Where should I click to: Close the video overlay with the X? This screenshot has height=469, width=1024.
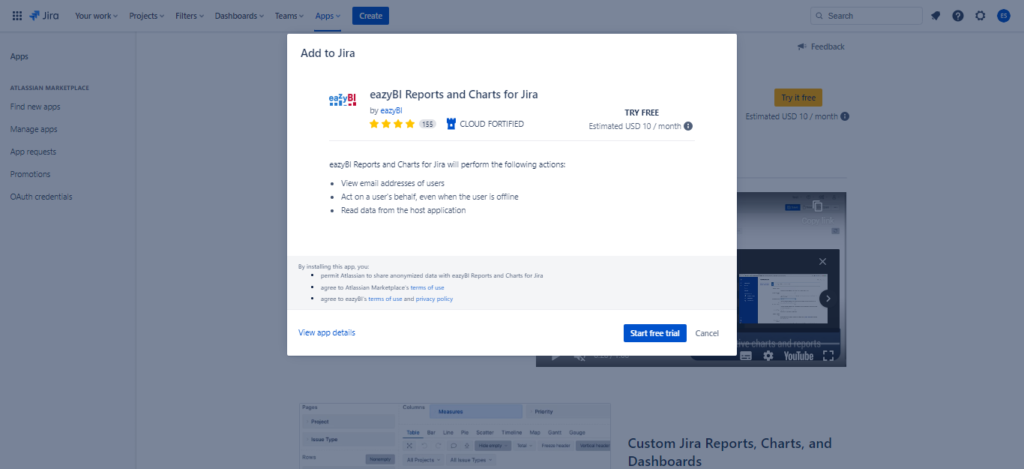(x=823, y=261)
